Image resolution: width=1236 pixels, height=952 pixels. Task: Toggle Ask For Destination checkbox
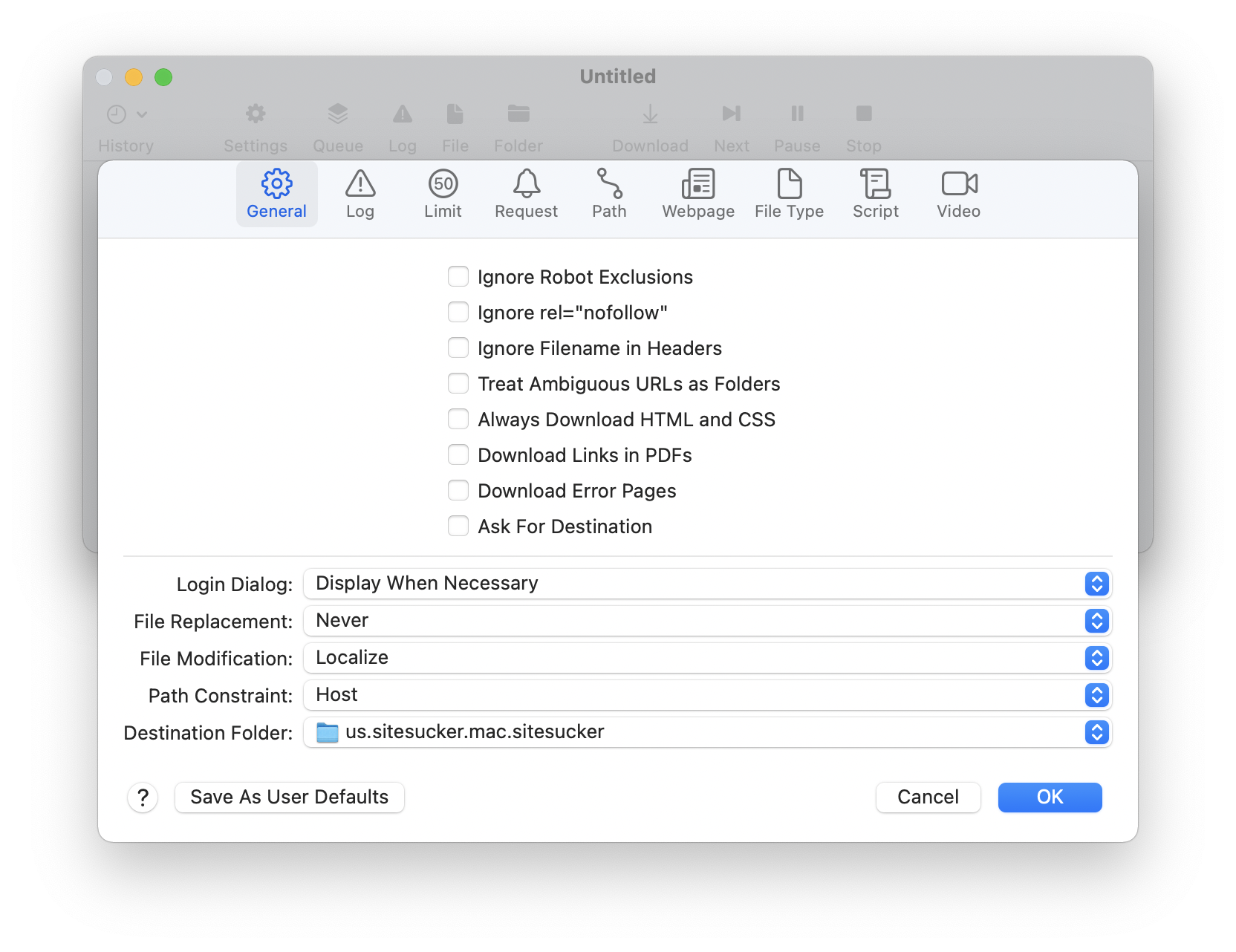(x=458, y=526)
